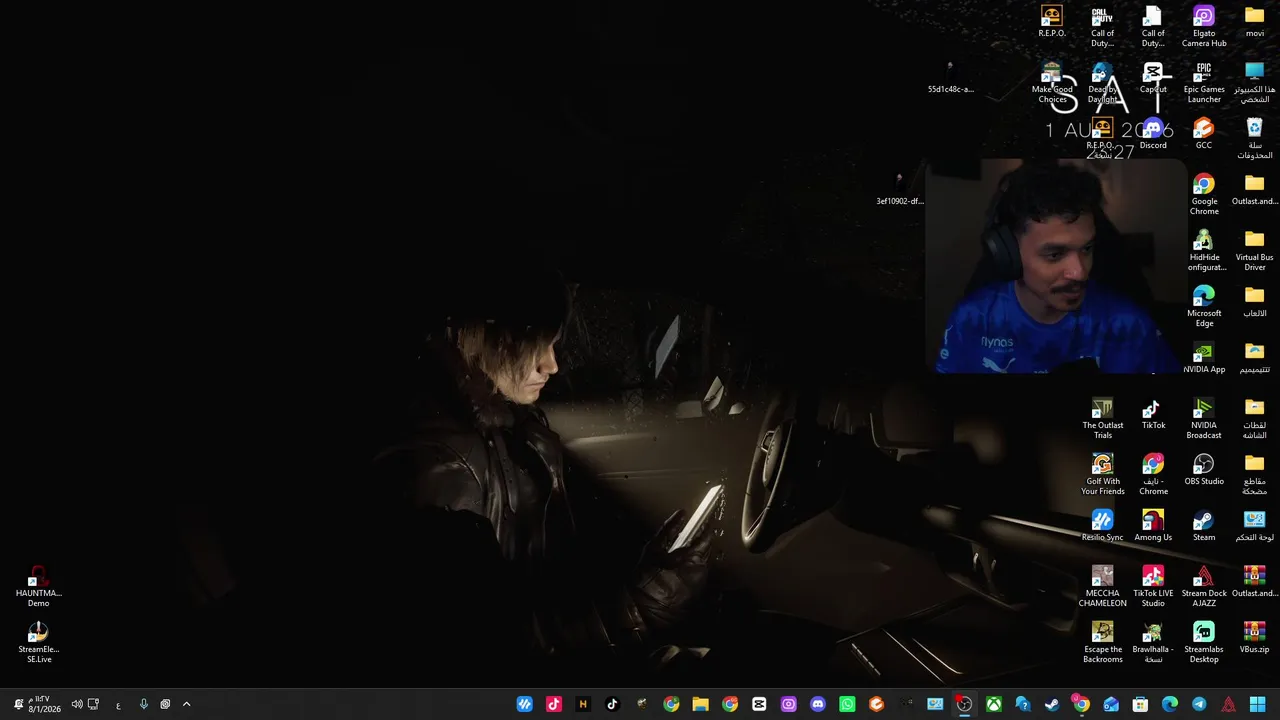Select the TikTok LIVE Studio desktop shortcut
The height and width of the screenshot is (720, 1280).
(1153, 587)
